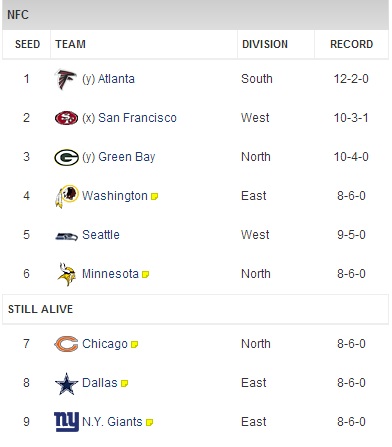This screenshot has height=447, width=392.
Task: Open the yellow note beside Chicago
Action: point(134,344)
